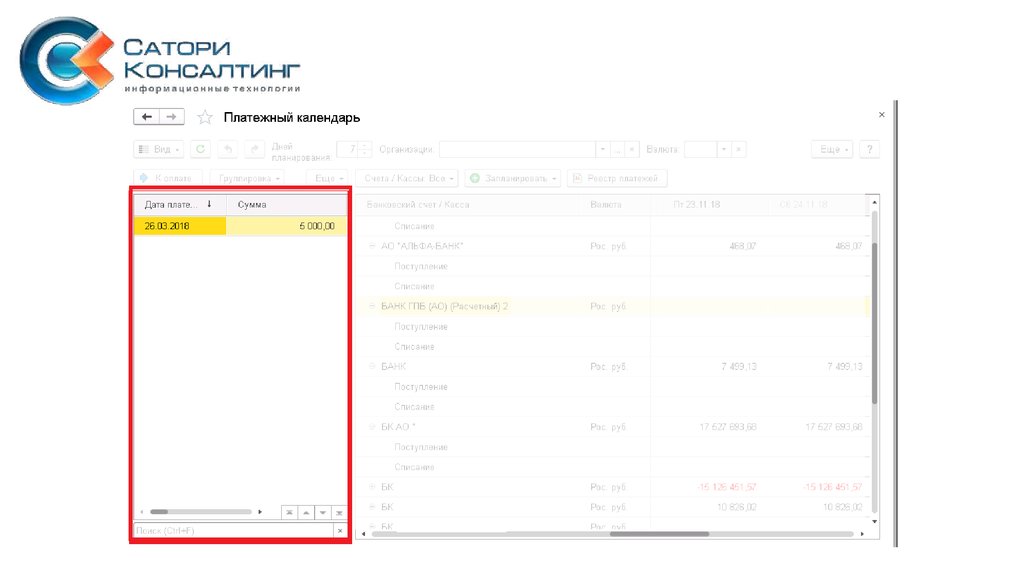The width and height of the screenshot is (1024, 574).
Task: Click the help question mark button
Action: point(869,149)
